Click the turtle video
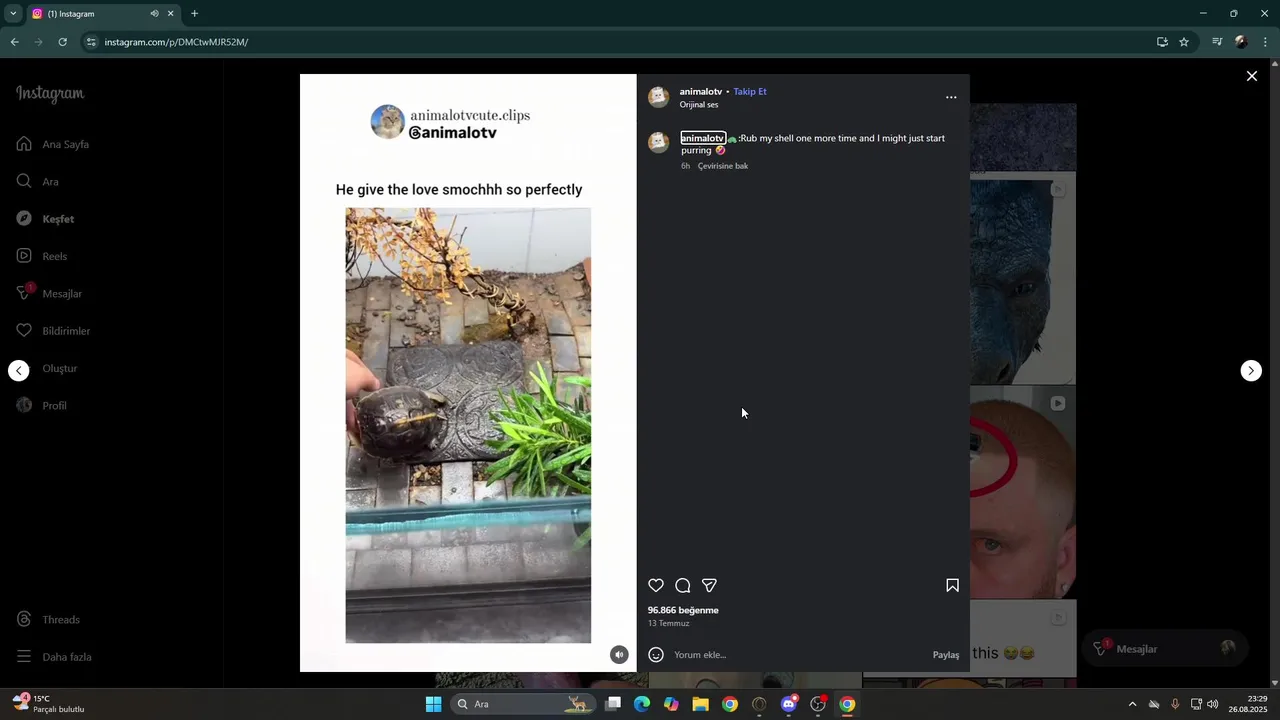 tap(468, 425)
